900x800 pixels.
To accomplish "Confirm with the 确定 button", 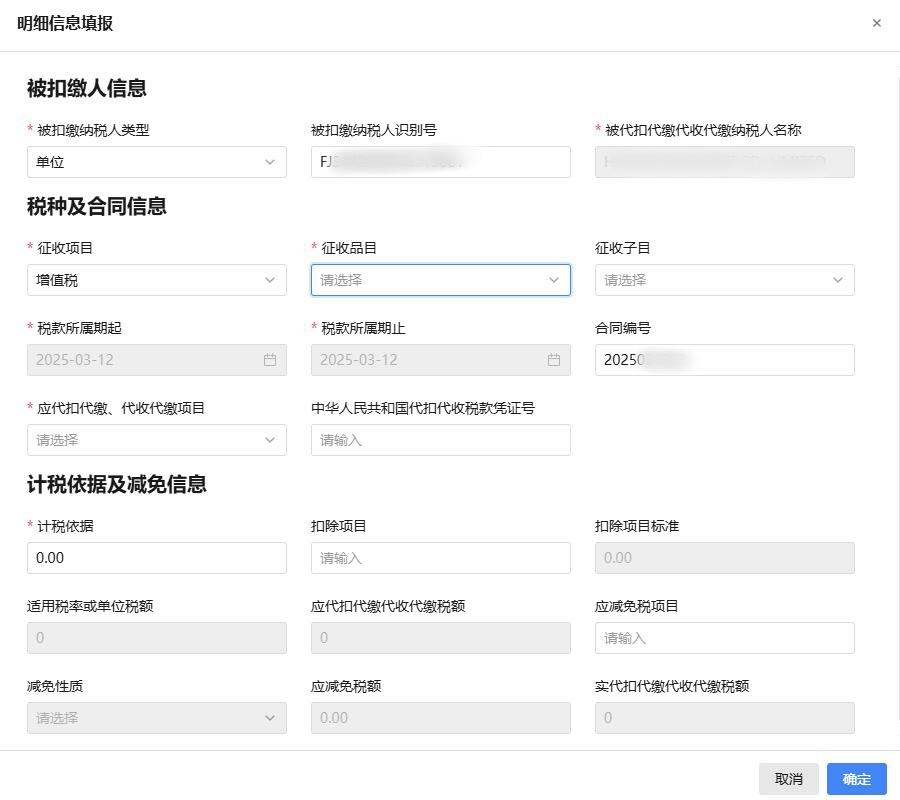I will [856, 779].
